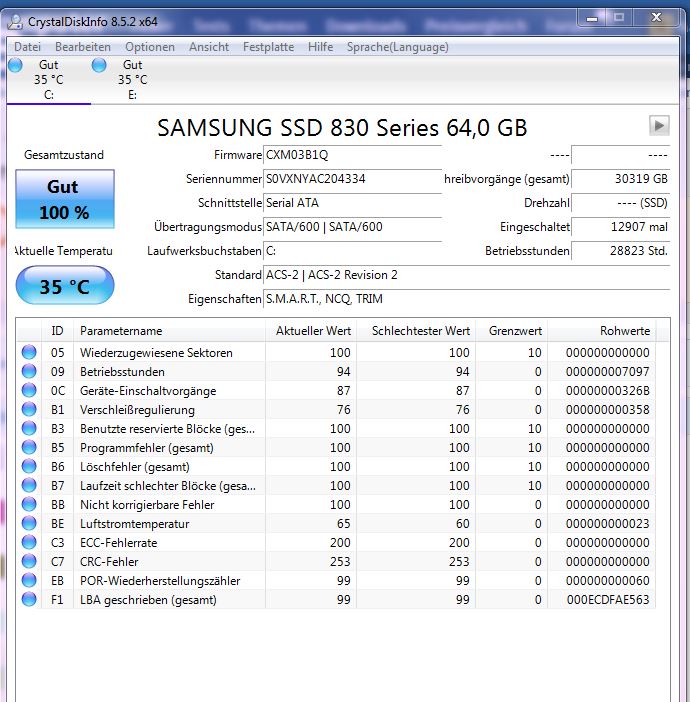
Task: Click the CRC-Fehler parameter name
Action: (x=109, y=562)
